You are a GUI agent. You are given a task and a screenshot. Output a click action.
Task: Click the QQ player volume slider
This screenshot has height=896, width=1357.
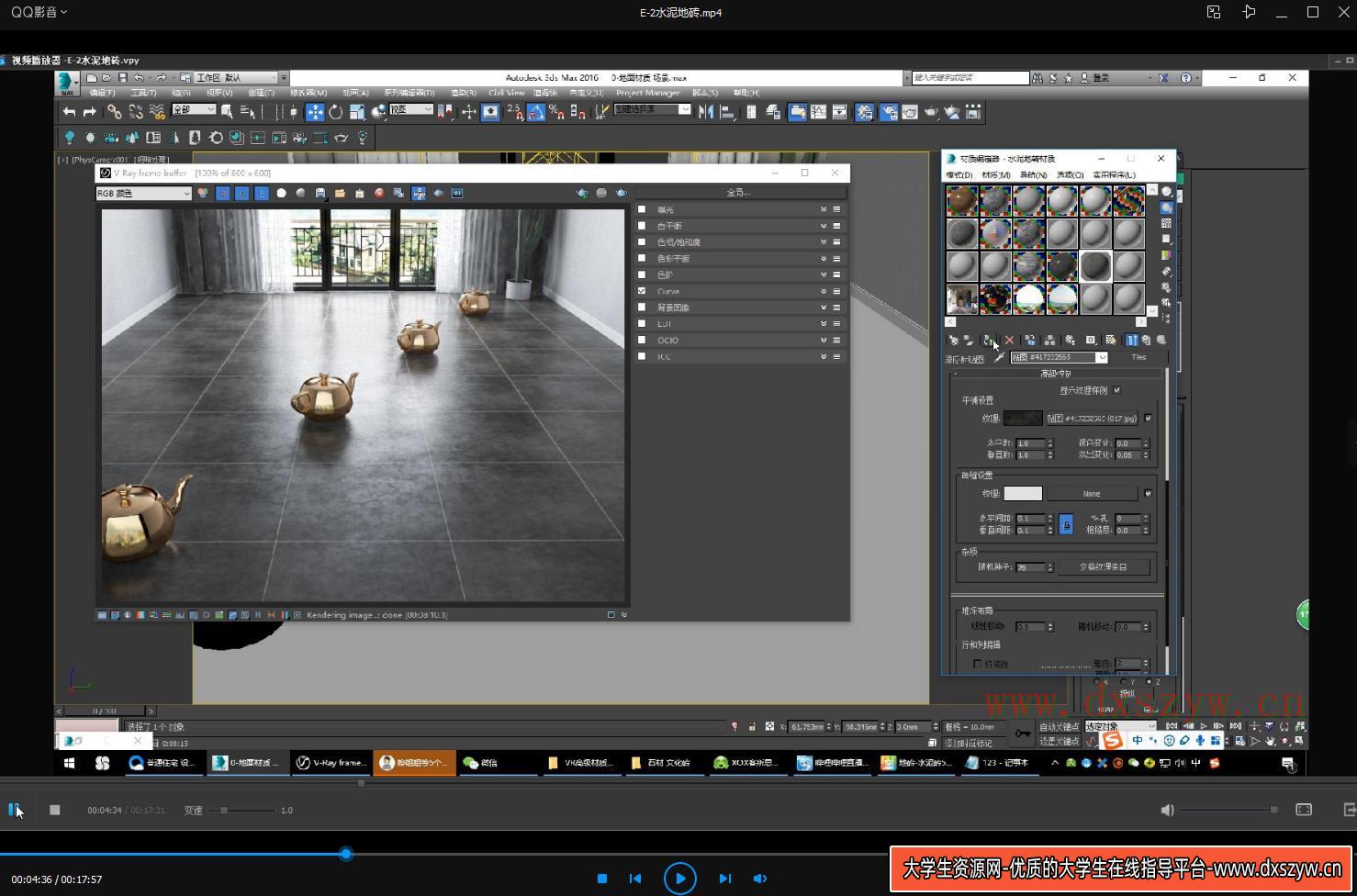(x=1226, y=810)
